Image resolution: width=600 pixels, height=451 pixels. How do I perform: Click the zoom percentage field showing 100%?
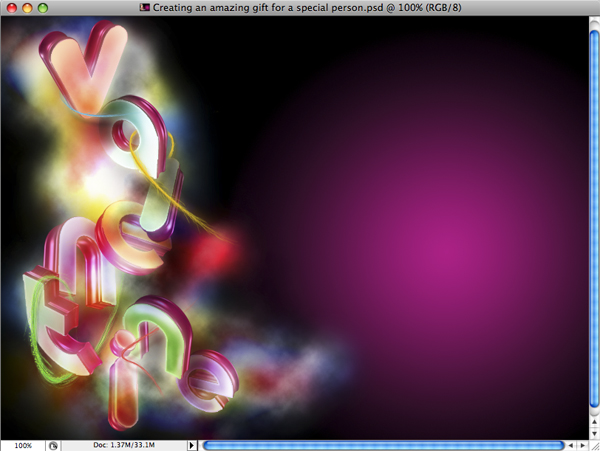(x=23, y=445)
